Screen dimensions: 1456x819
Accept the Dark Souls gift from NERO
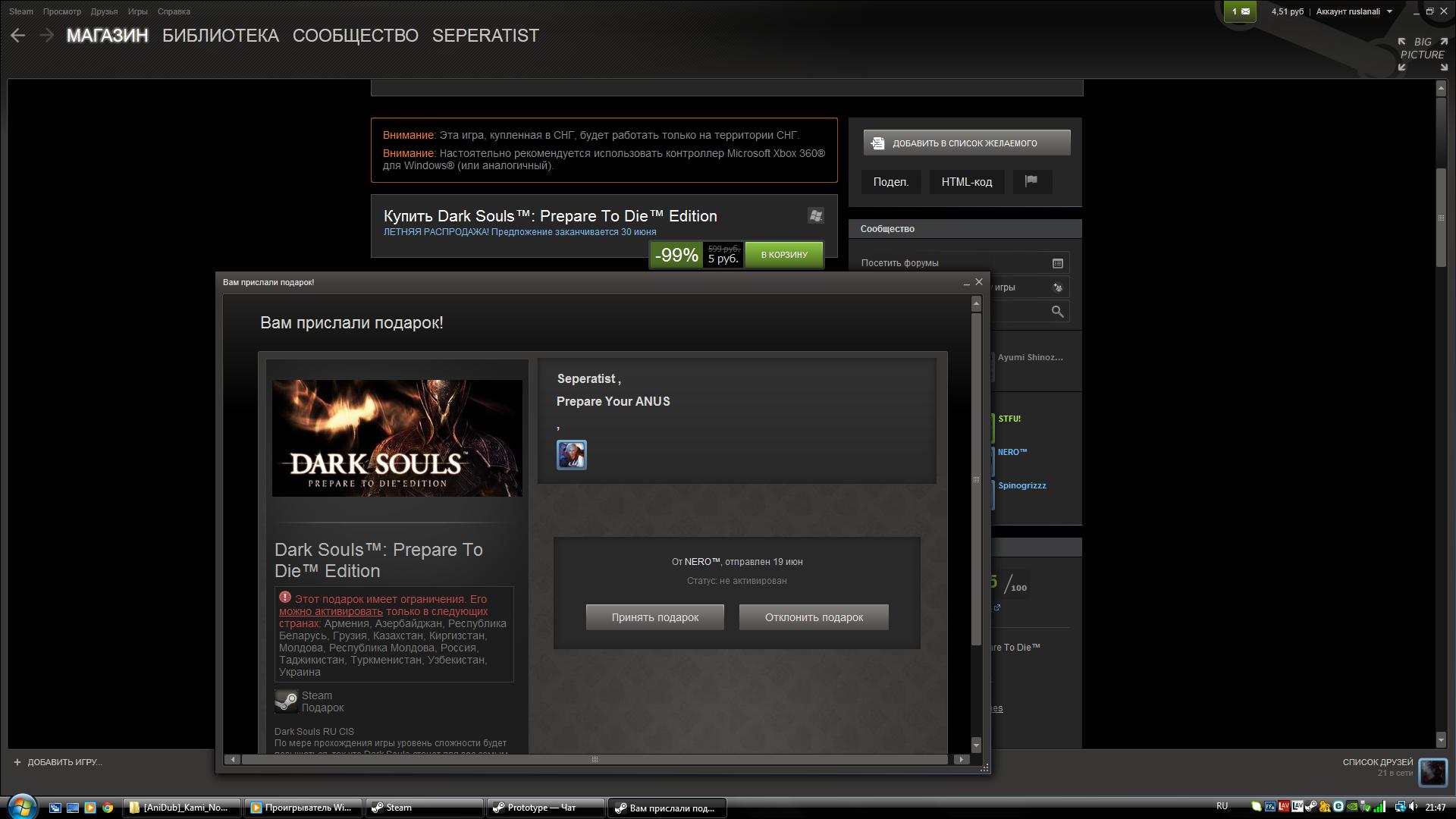pos(656,617)
